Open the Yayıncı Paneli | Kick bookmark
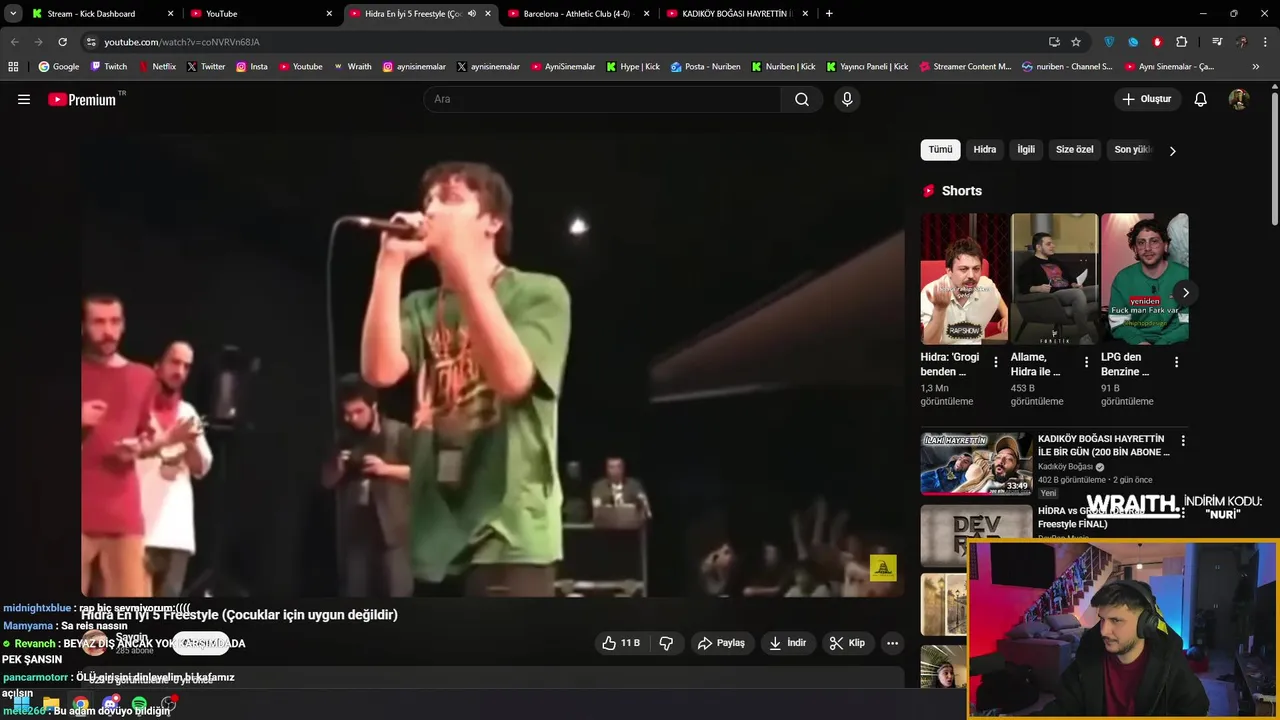Image resolution: width=1280 pixels, height=720 pixels. click(x=867, y=66)
